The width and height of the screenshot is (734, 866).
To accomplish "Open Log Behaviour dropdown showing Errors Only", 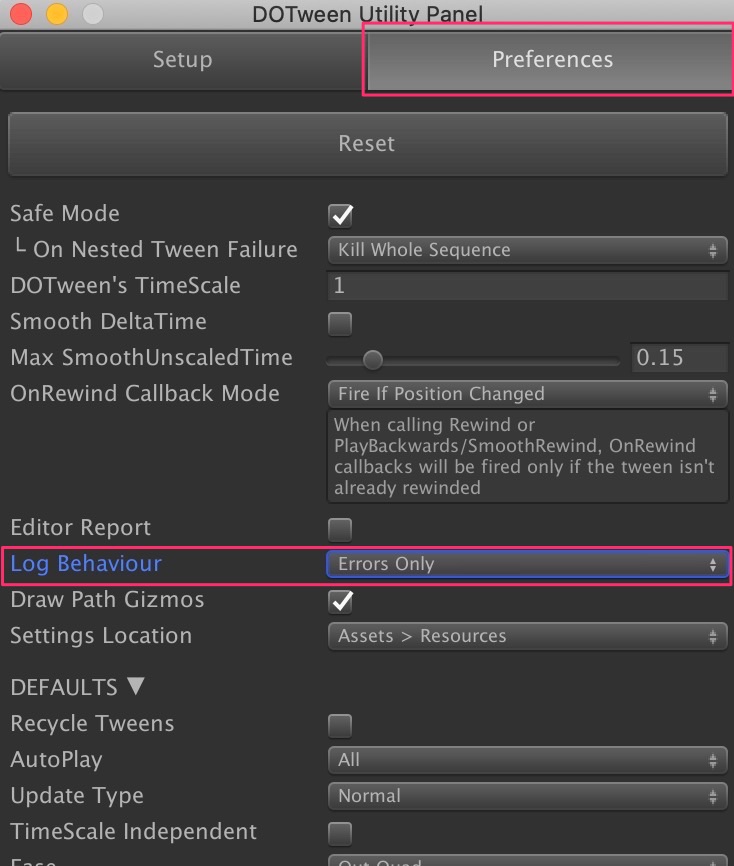I will pos(527,564).
